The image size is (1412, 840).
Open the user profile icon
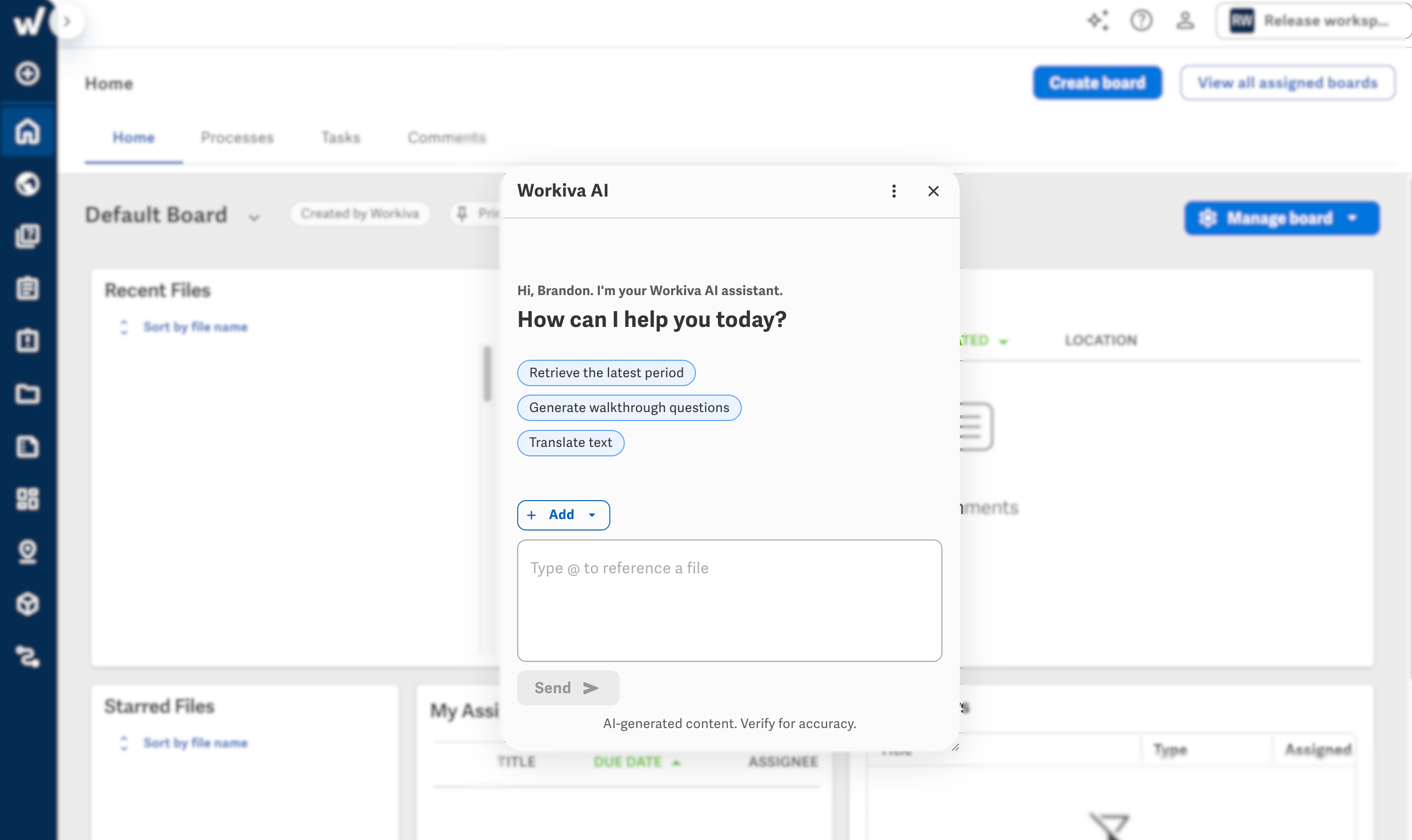coord(1185,21)
